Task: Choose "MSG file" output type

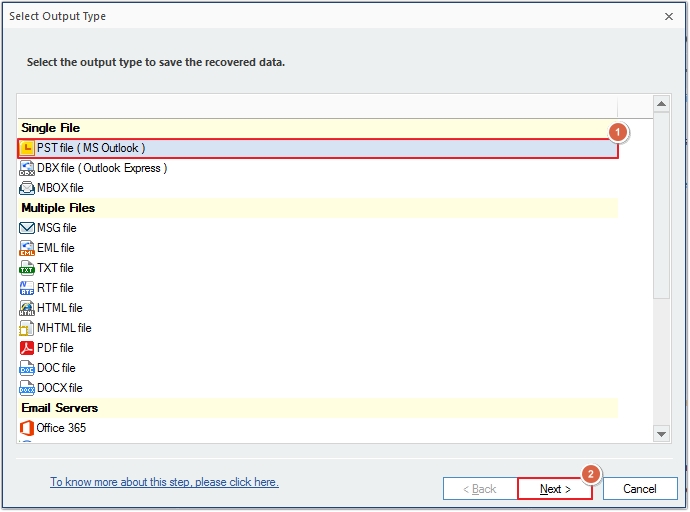Action: (57, 228)
